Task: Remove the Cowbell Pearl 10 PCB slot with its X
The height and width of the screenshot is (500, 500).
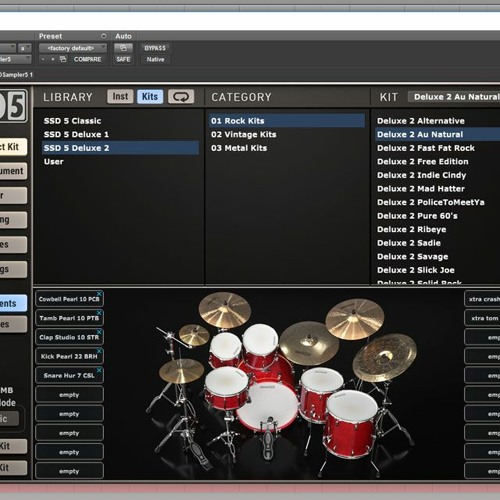Action: tap(99, 293)
